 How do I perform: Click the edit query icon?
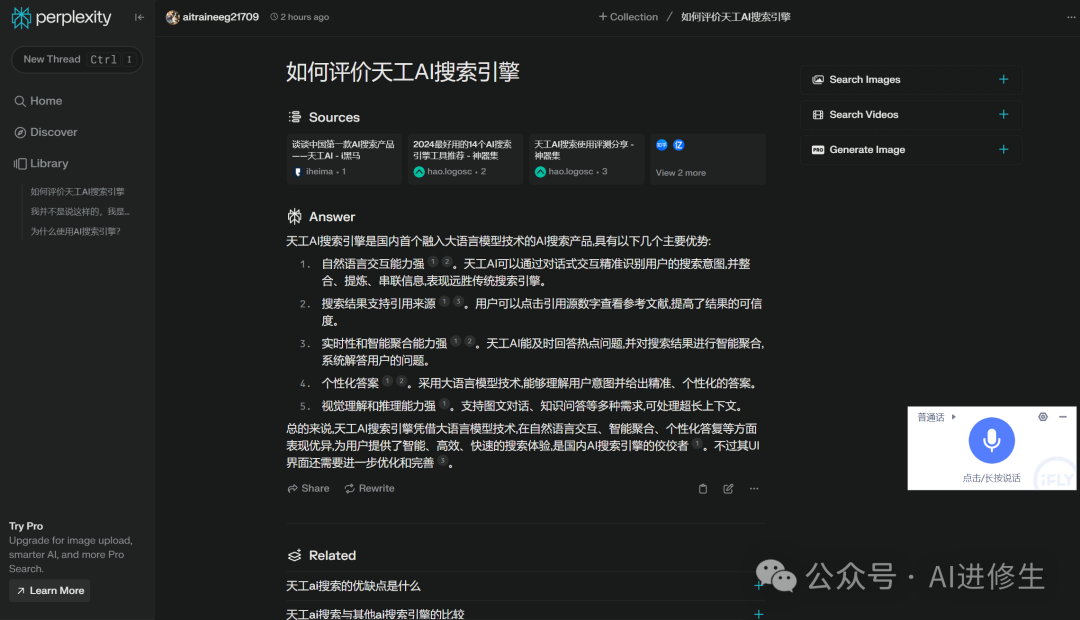click(728, 488)
